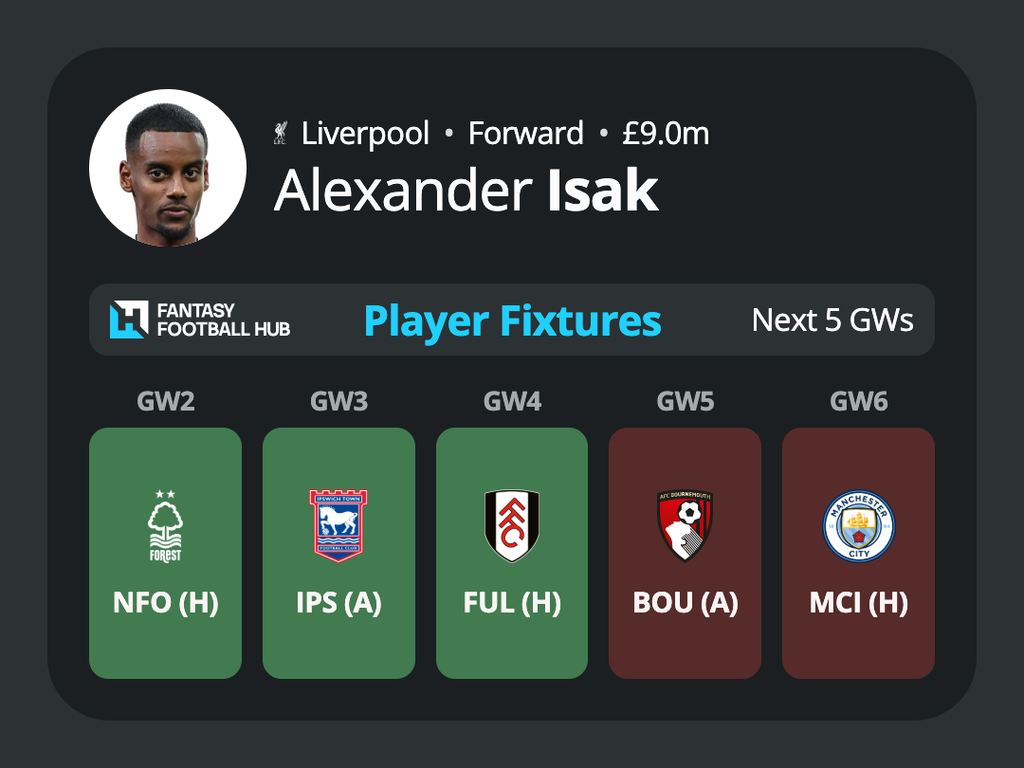Open the Fantasy Football Hub logo
This screenshot has height=768, width=1024.
pos(200,319)
